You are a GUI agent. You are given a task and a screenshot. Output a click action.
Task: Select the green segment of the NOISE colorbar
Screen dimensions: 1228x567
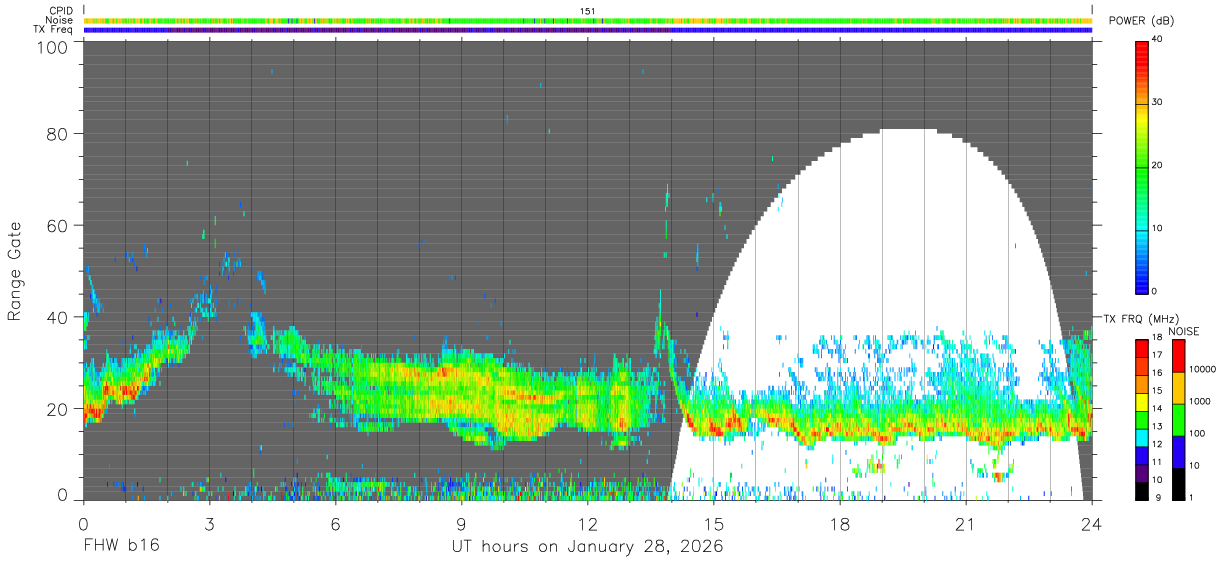1178,420
